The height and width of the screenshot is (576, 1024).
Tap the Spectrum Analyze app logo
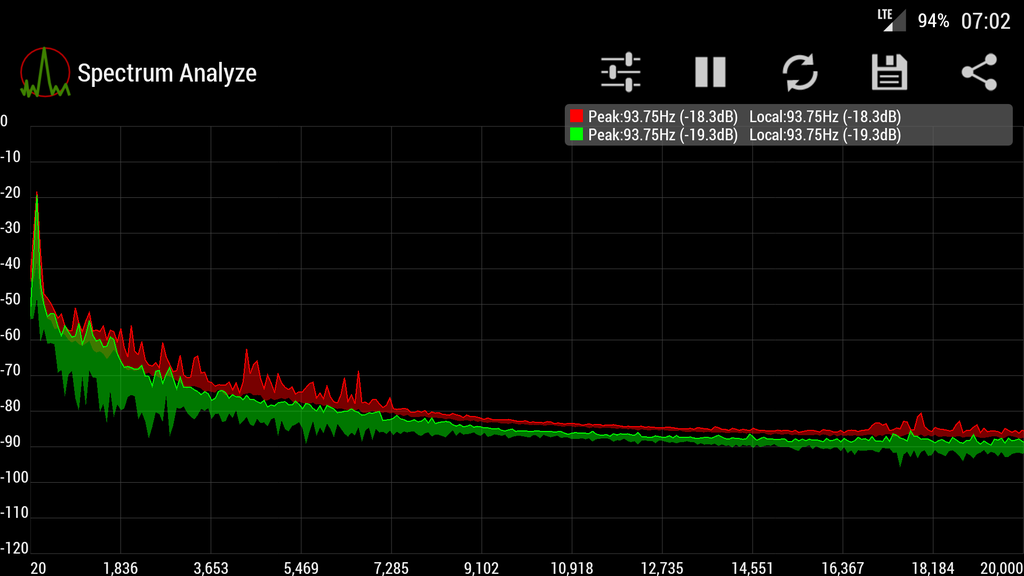coord(44,72)
